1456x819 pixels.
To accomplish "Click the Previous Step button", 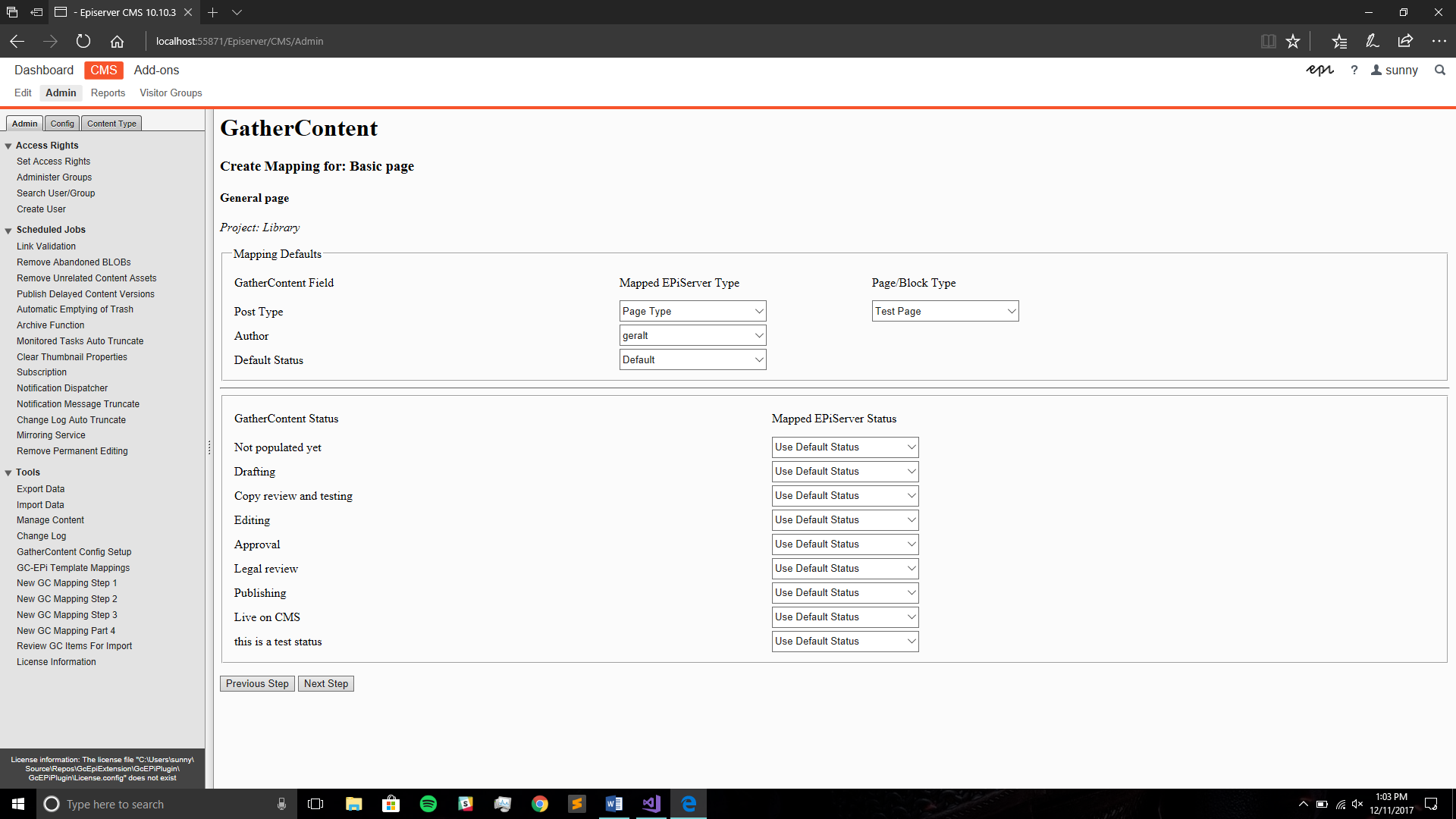I will point(257,683).
